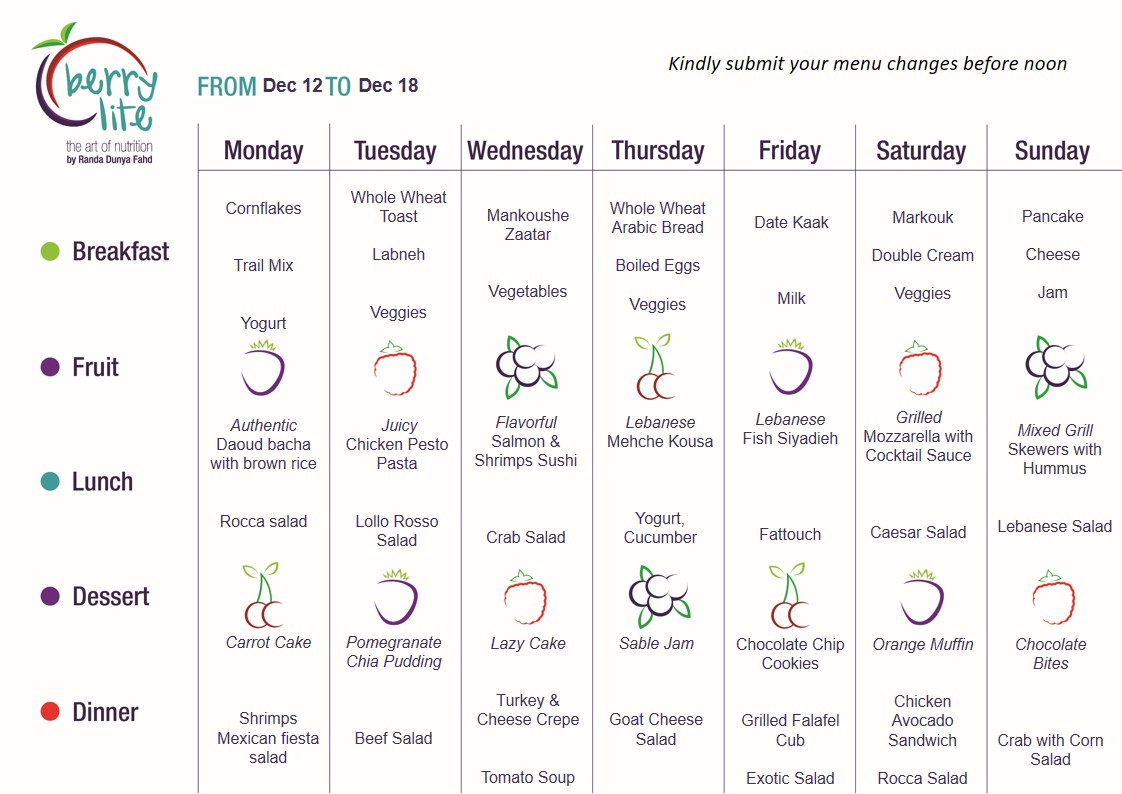Select the Sunday column header
1122x794 pixels.
click(x=1052, y=151)
